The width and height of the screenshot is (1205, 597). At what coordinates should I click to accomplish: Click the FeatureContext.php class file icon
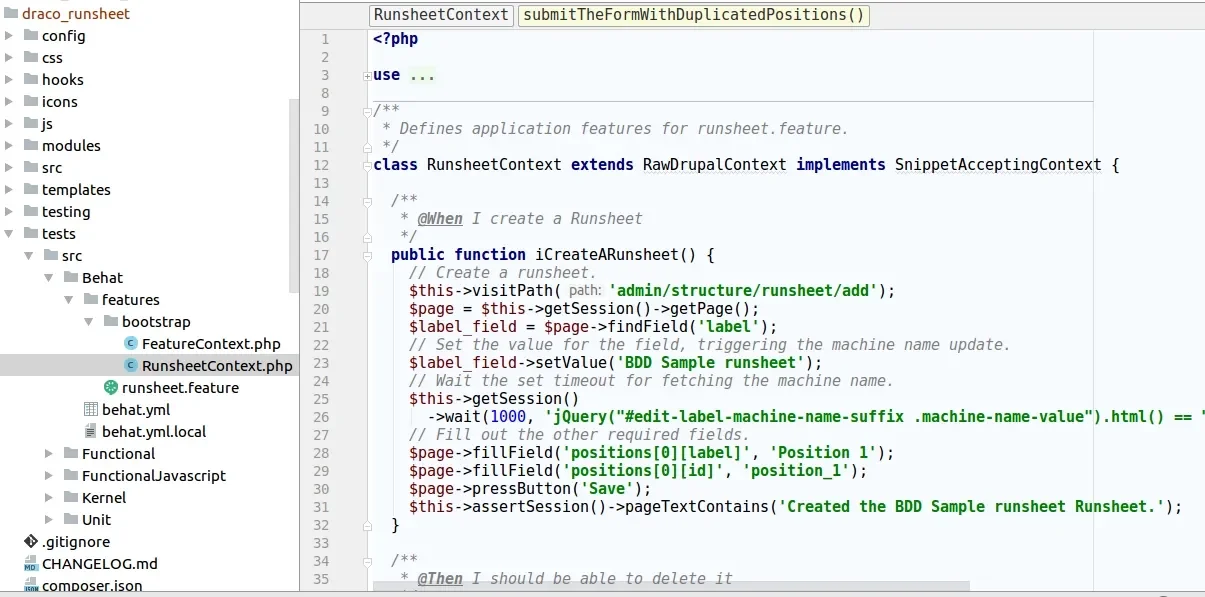pos(130,343)
